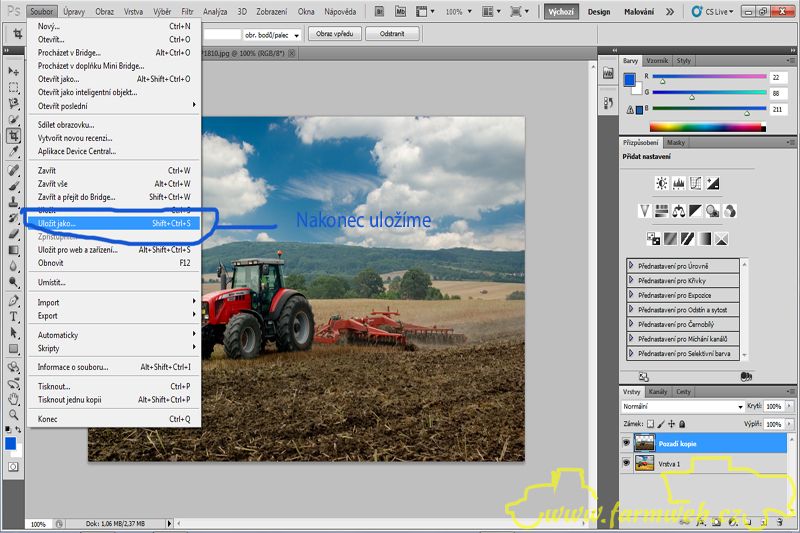Expand Přednastavení pro Křivky presets
The image size is (800, 533).
point(631,280)
